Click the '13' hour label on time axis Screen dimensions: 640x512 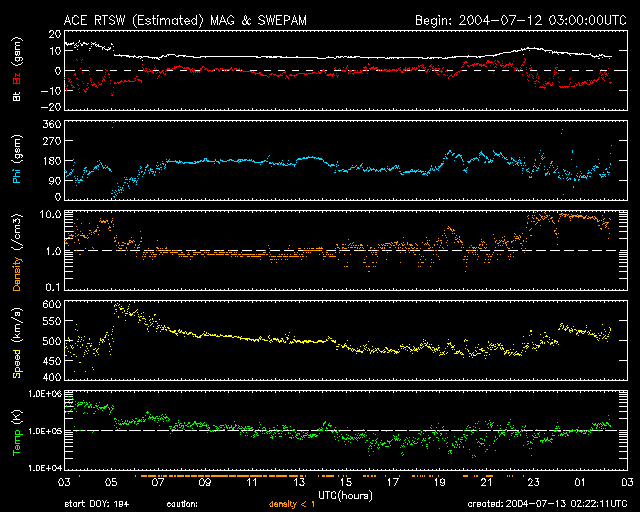[x=299, y=482]
